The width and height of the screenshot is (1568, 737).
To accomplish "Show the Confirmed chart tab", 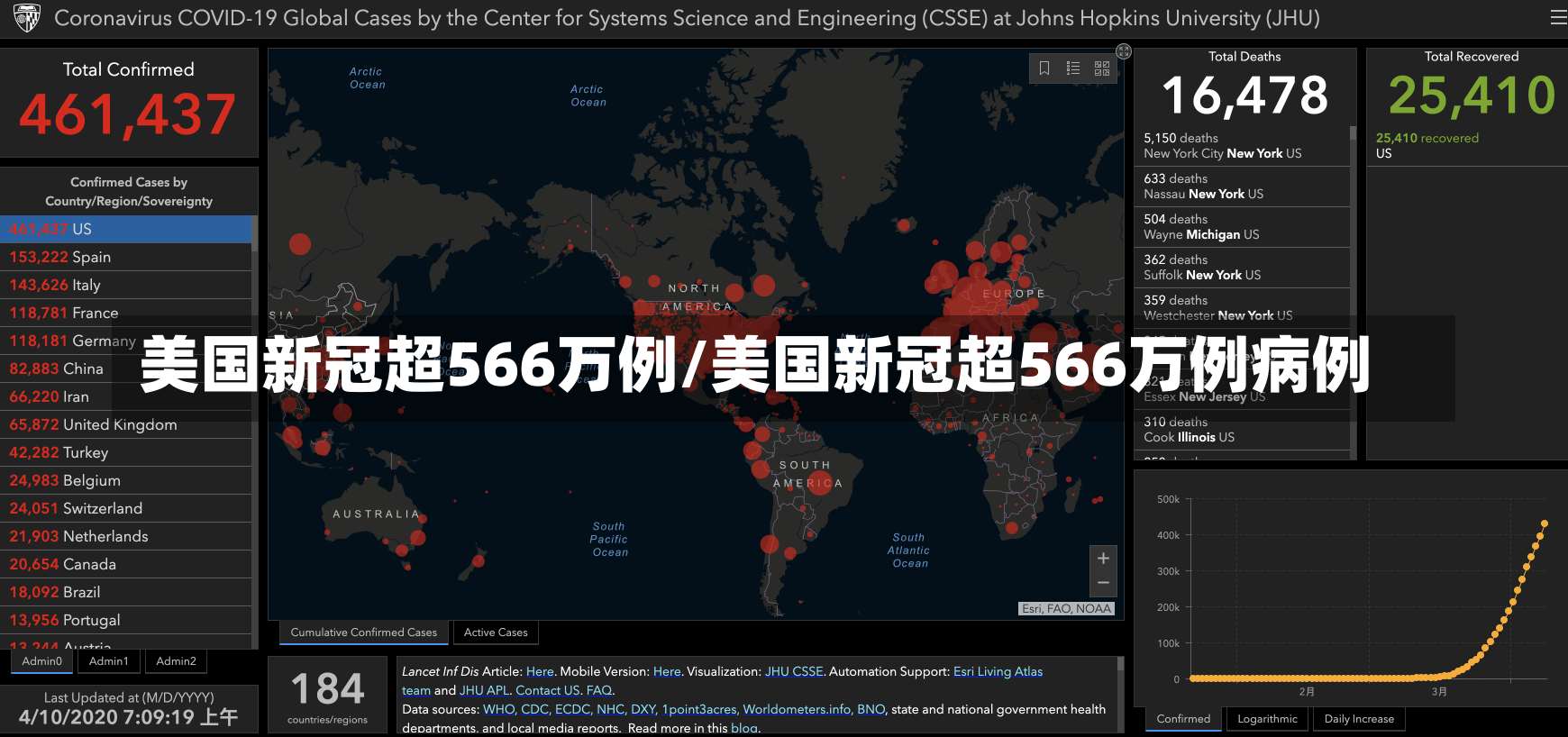I will (1183, 719).
